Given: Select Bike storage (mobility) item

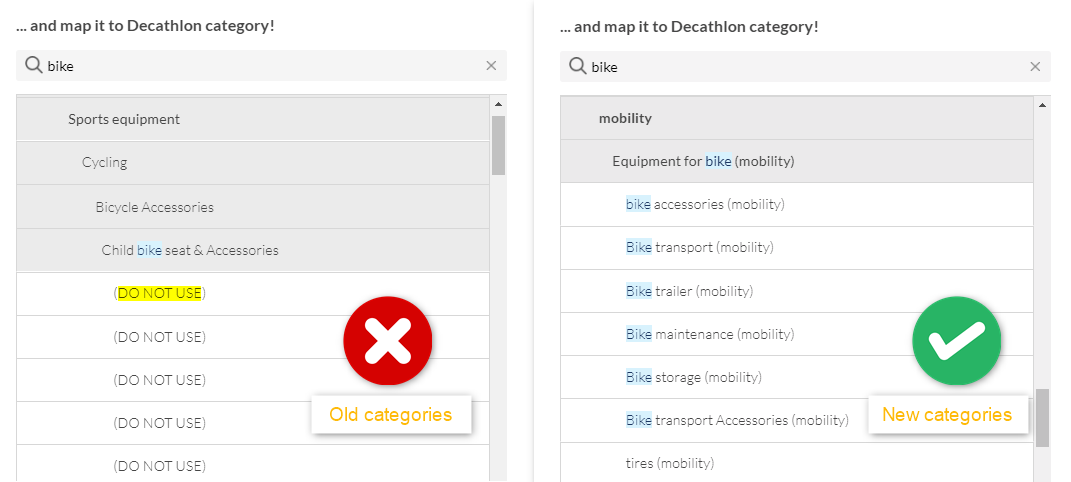Looking at the screenshot, I should point(693,377).
